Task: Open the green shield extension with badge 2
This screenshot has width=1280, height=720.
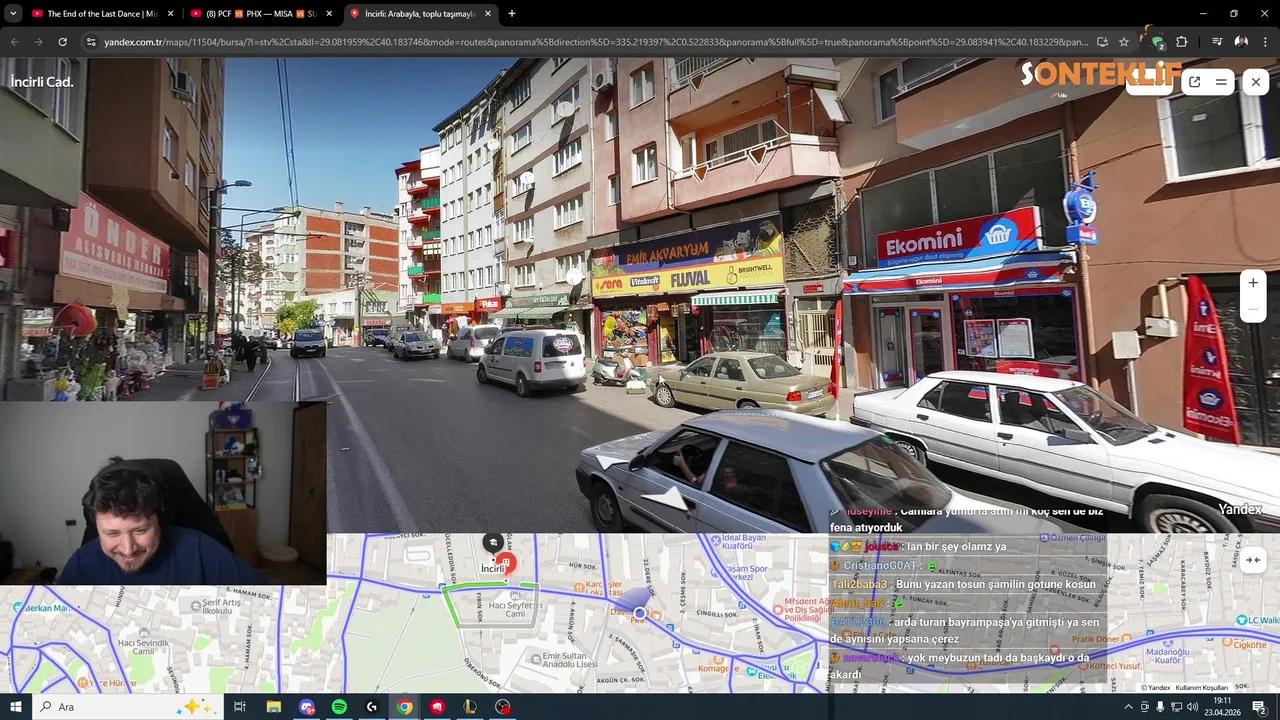Action: [x=1157, y=42]
